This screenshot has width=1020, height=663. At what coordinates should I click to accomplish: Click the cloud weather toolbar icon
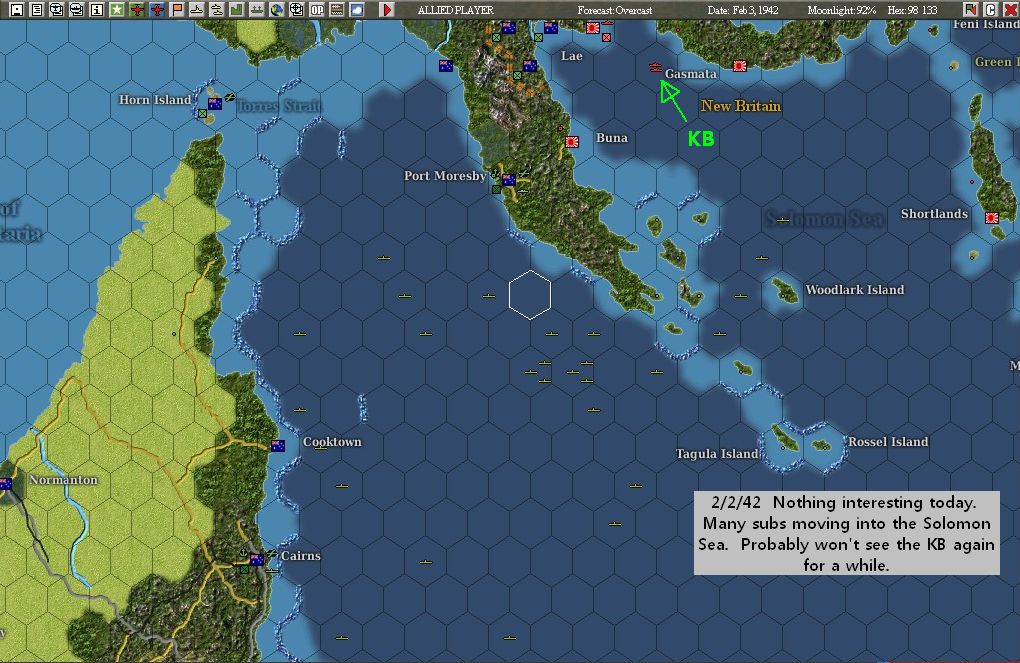356,10
